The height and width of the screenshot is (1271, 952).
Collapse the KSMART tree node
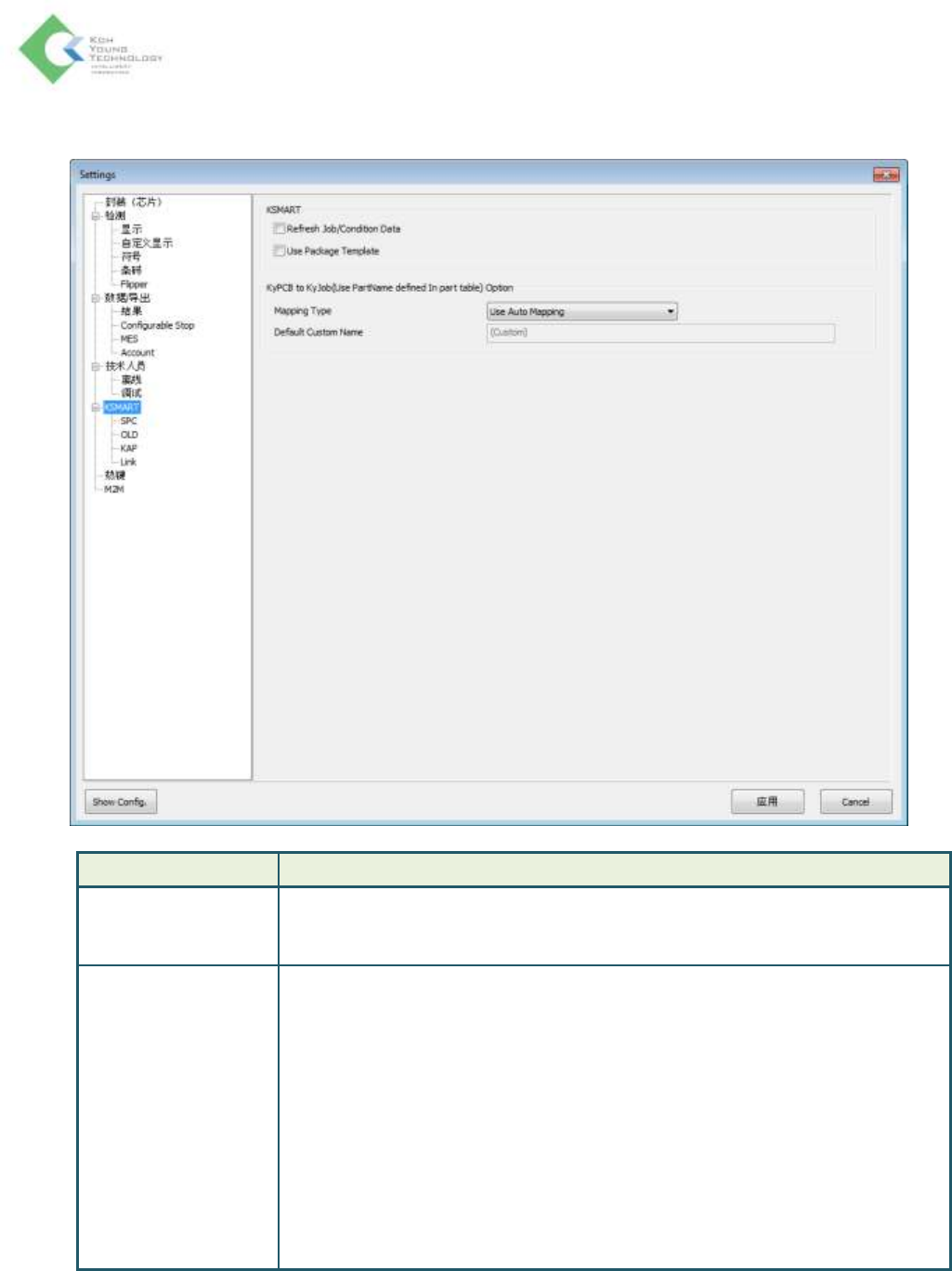[95, 408]
